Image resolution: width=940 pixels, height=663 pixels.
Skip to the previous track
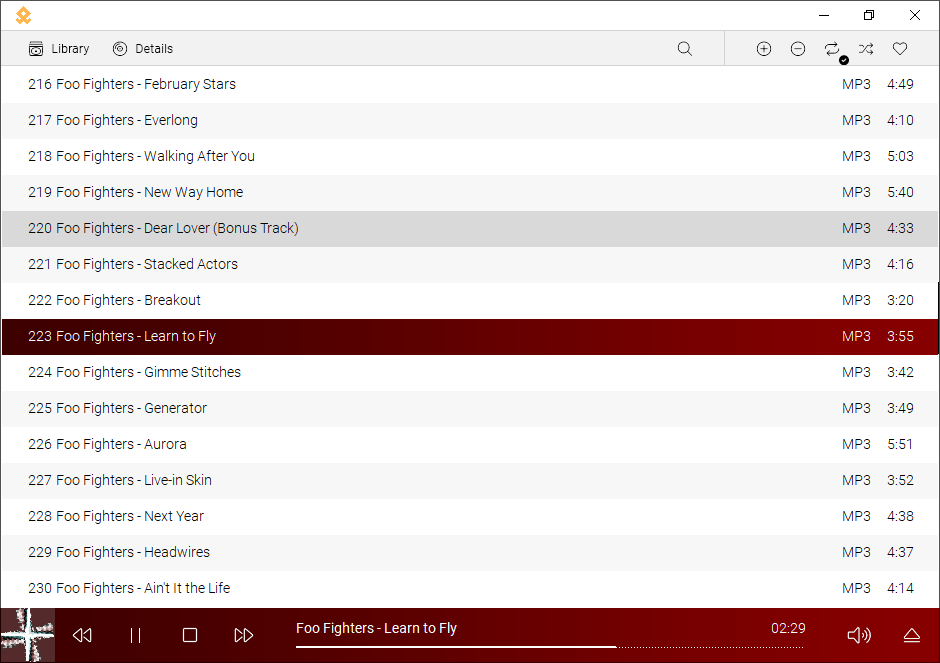click(83, 635)
